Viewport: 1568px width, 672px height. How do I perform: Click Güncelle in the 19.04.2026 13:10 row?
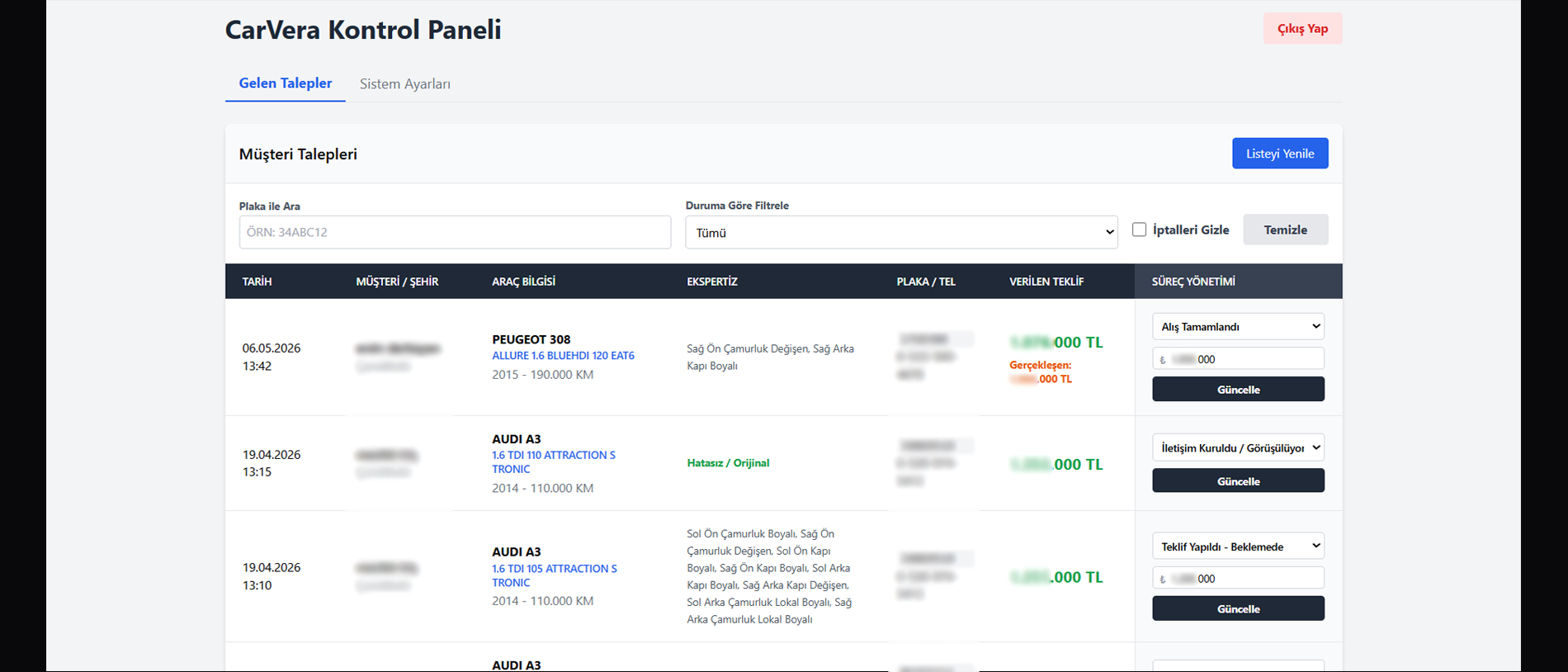point(1238,608)
